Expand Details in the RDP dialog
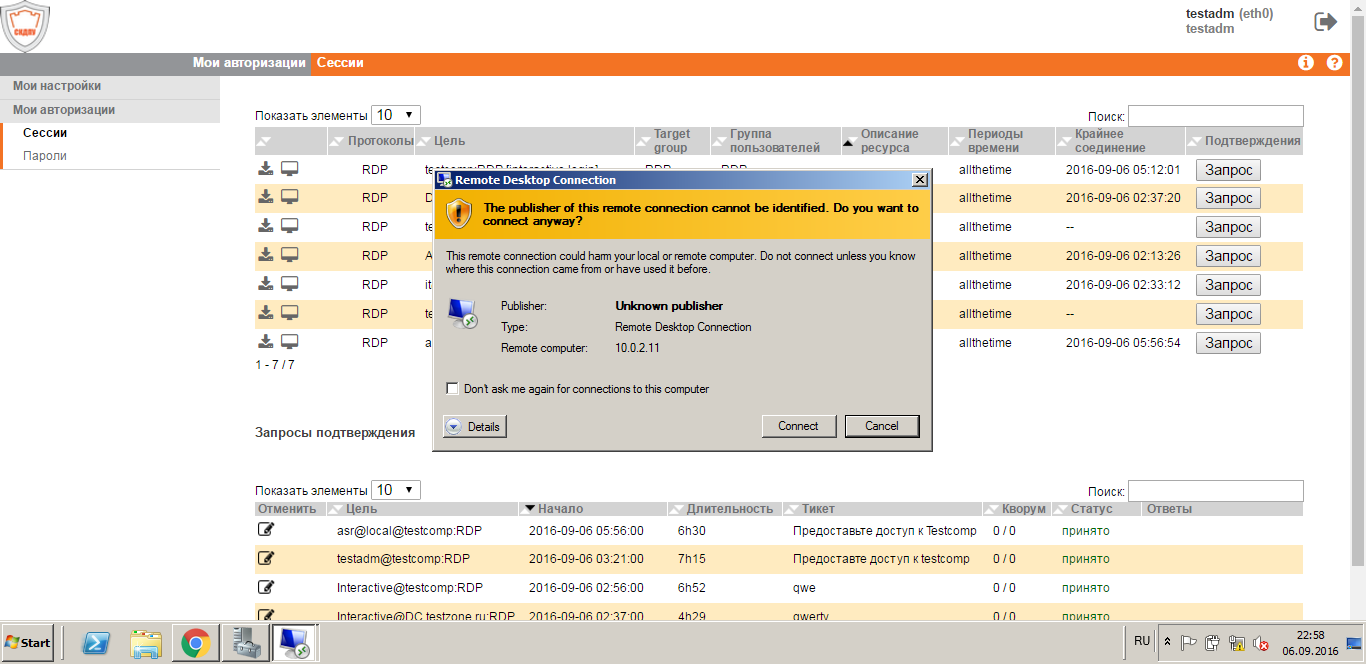The height and width of the screenshot is (664, 1366). pyautogui.click(x=475, y=427)
